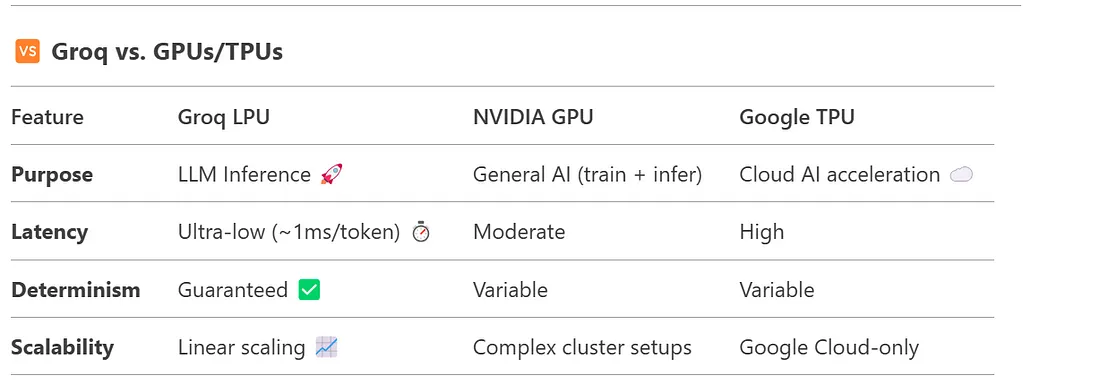1100x382 pixels.
Task: Click the General AI (train + infer) cell
Action: pyautogui.click(x=587, y=175)
